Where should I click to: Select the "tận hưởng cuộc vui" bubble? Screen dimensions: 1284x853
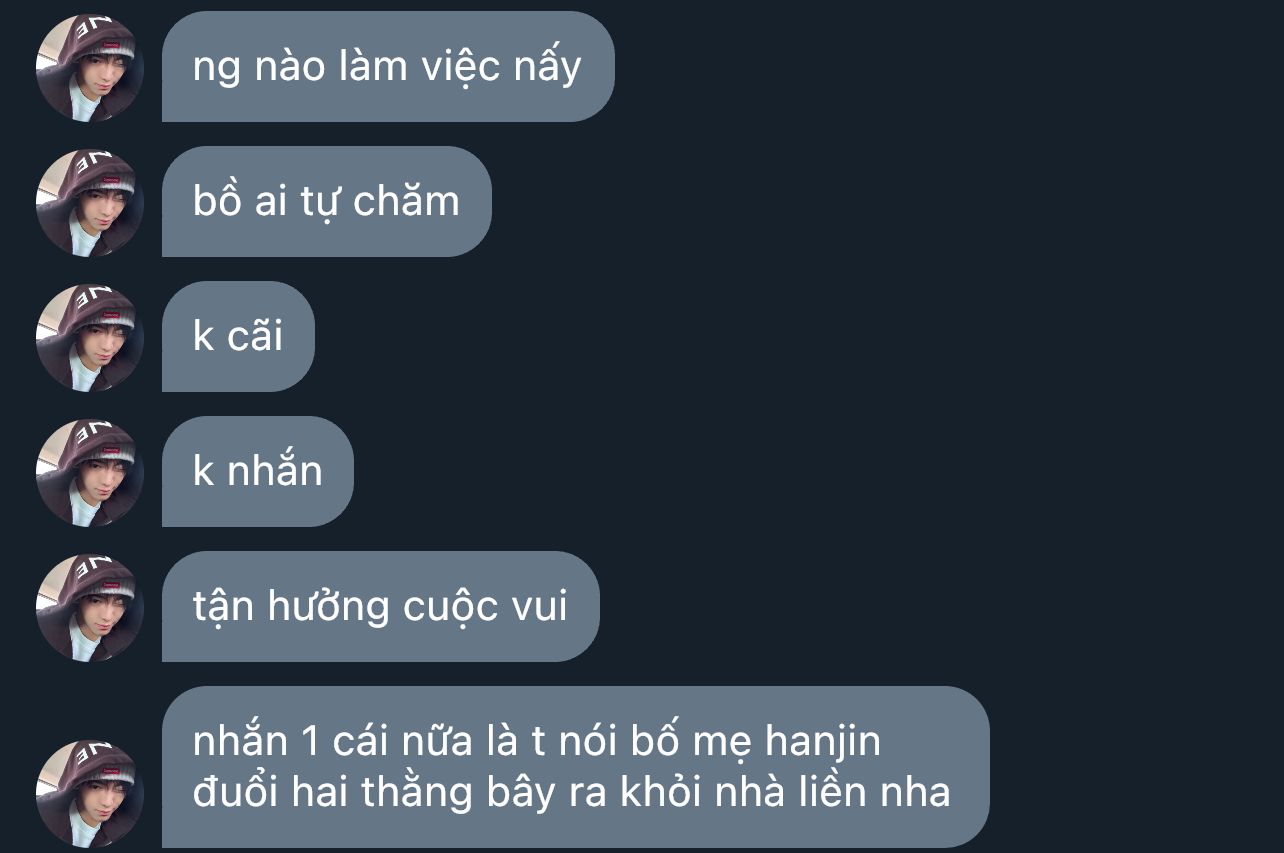pos(381,607)
